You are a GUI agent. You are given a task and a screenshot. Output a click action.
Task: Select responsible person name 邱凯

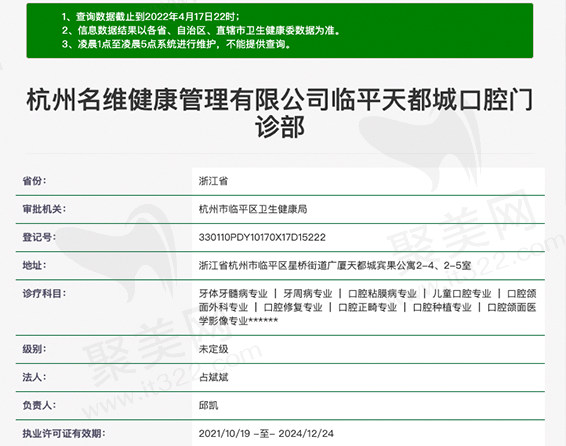coord(208,406)
